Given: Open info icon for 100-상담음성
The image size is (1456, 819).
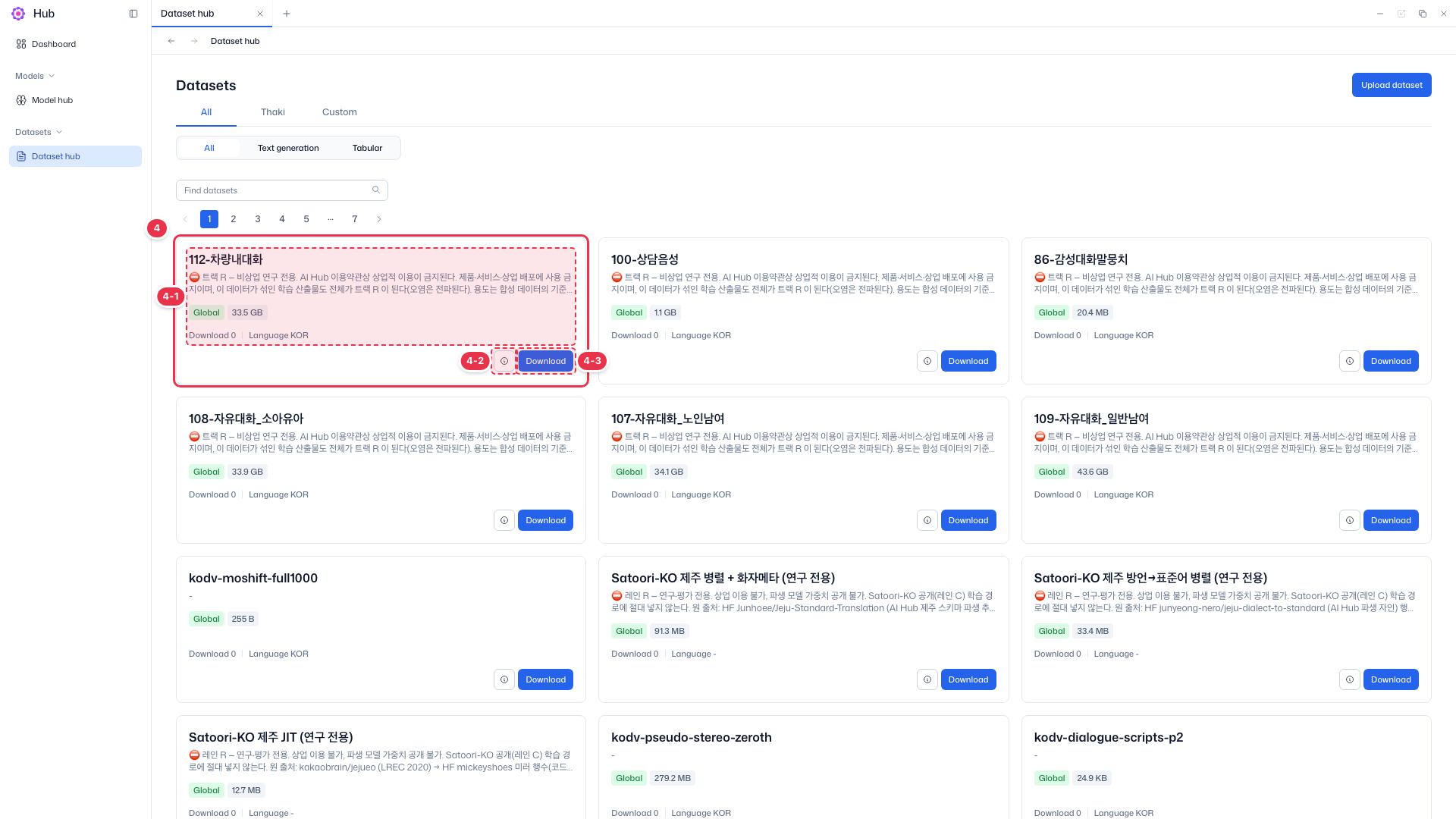Looking at the screenshot, I should [x=927, y=361].
